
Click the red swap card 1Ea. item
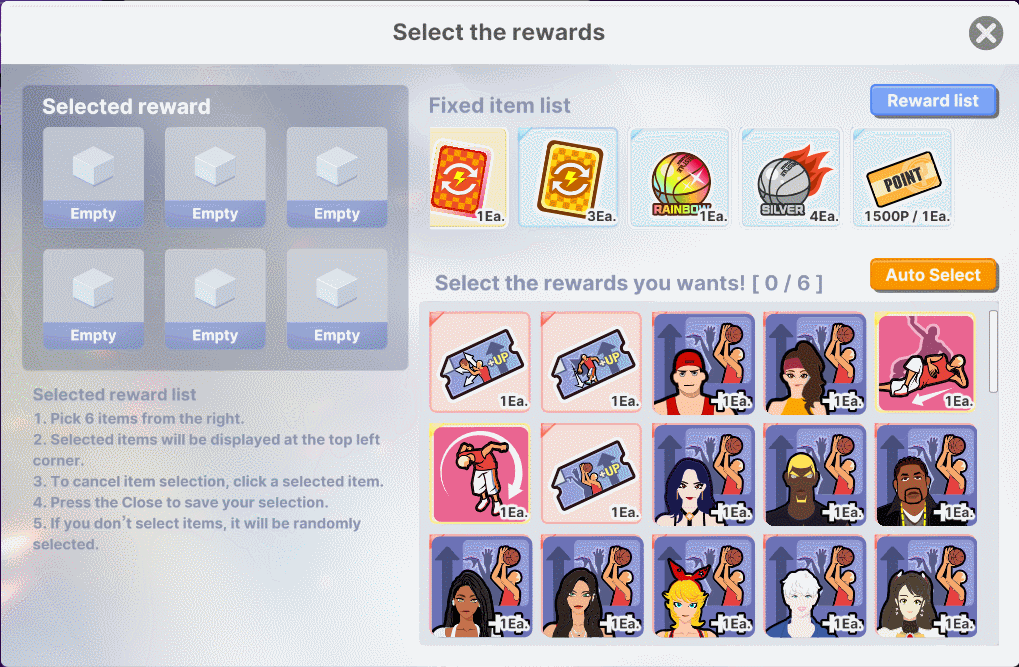coord(468,177)
